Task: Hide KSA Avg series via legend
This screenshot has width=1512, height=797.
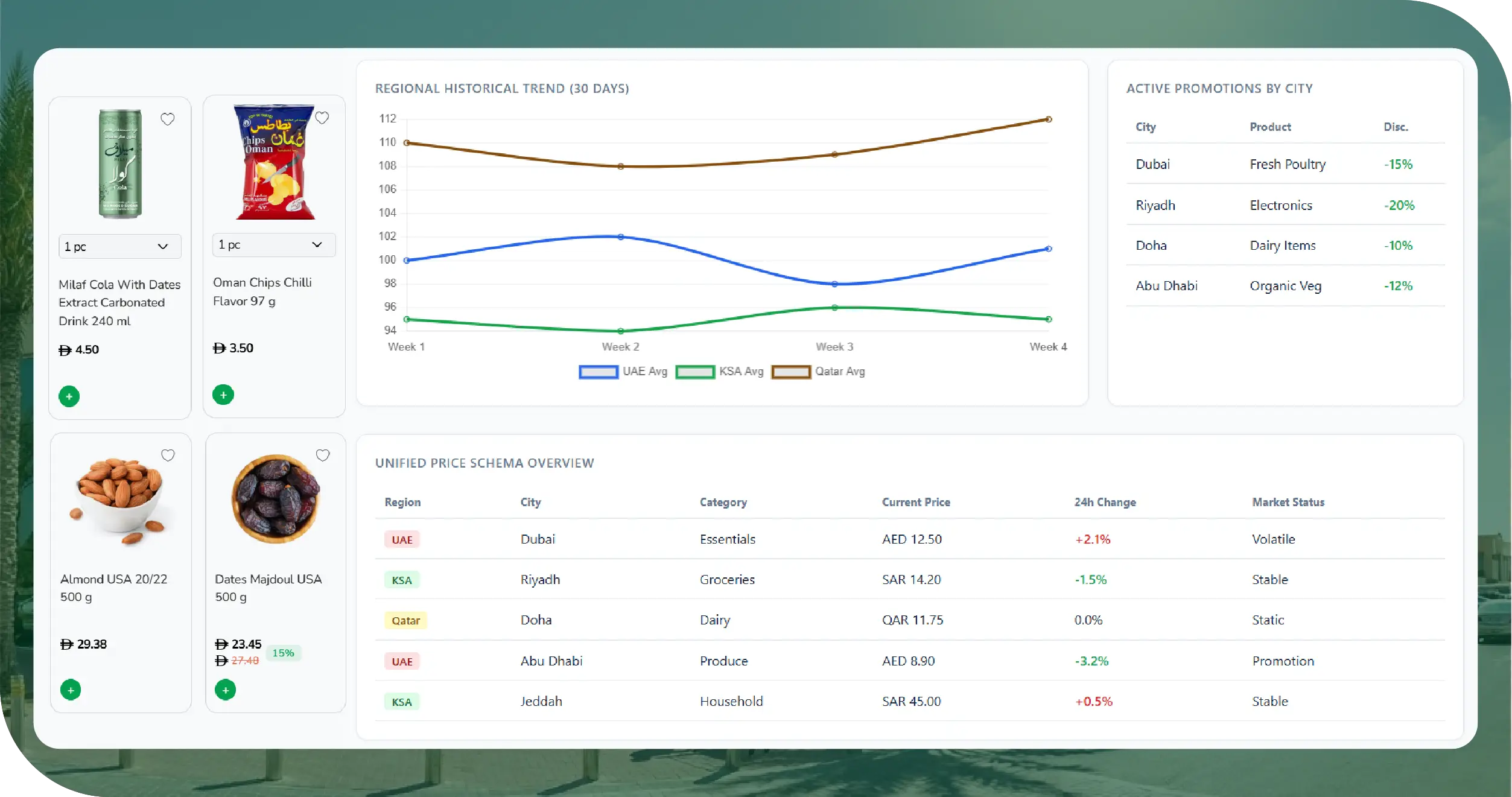Action: point(694,372)
